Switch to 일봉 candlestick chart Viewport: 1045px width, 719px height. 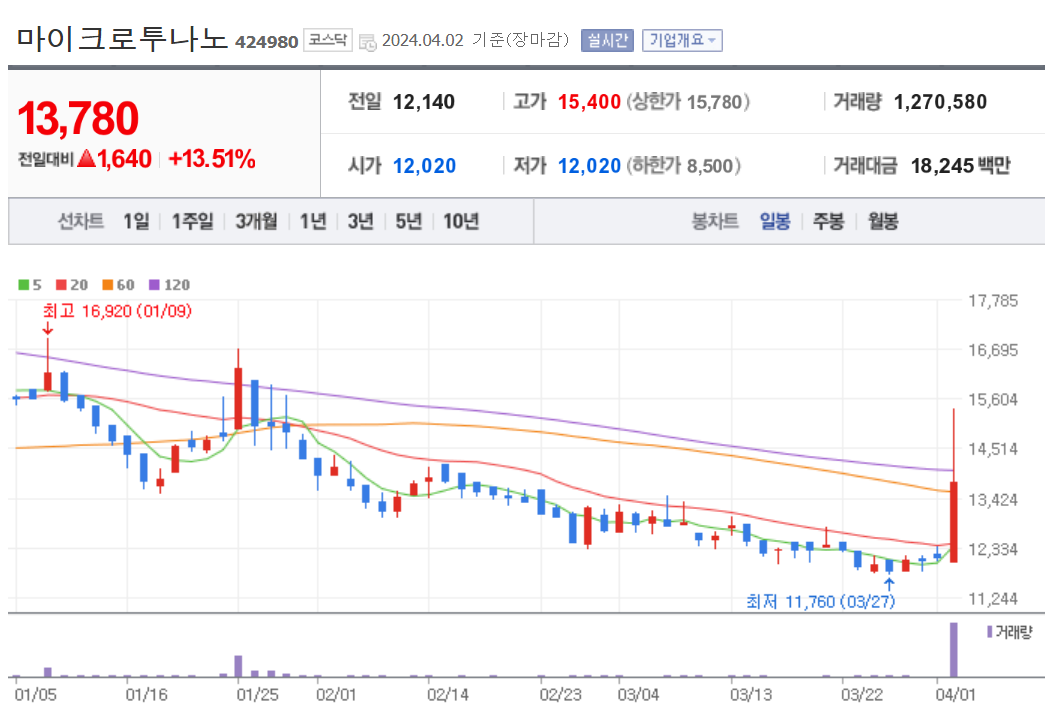(774, 221)
